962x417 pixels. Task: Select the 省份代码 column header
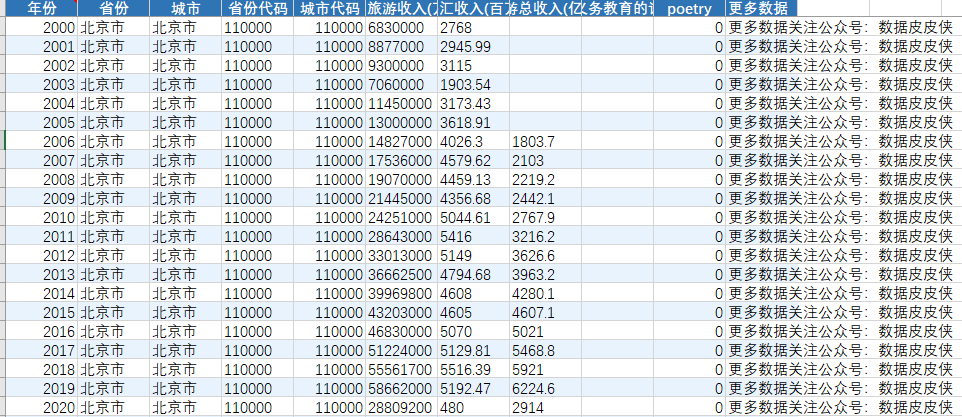point(258,9)
